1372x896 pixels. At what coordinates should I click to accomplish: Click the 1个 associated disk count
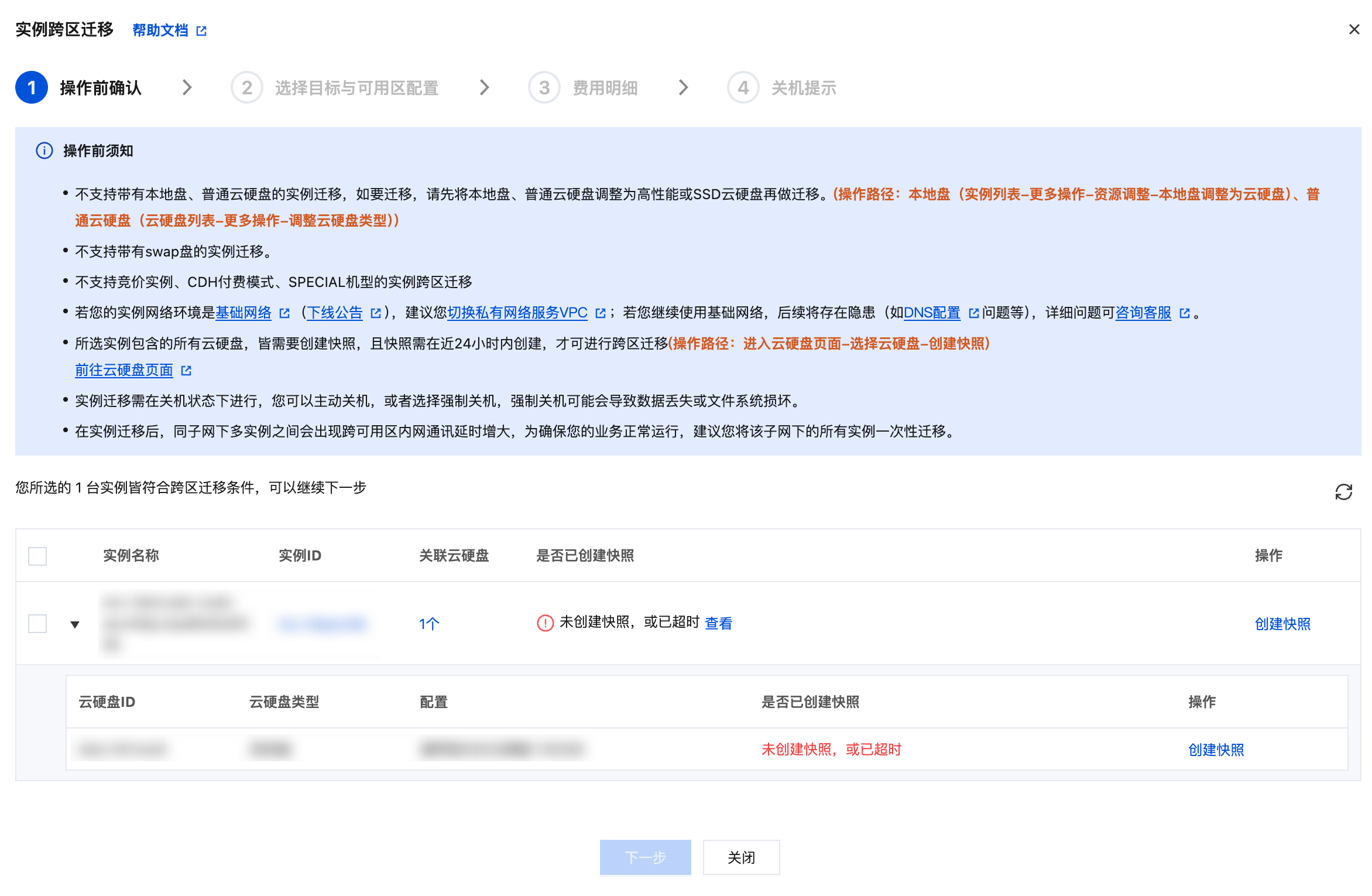(428, 624)
